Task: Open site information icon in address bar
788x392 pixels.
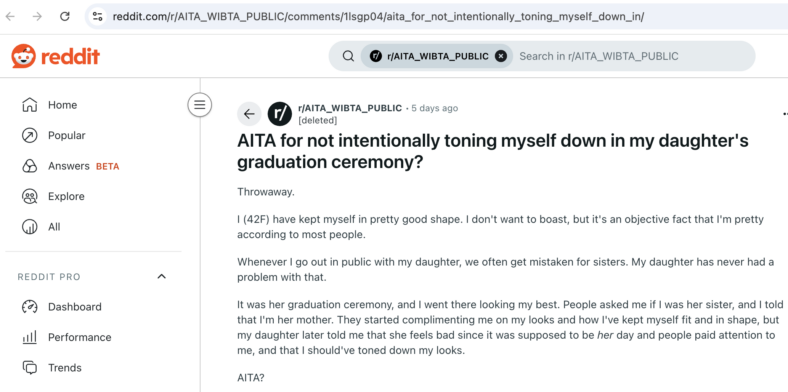Action: tap(97, 17)
